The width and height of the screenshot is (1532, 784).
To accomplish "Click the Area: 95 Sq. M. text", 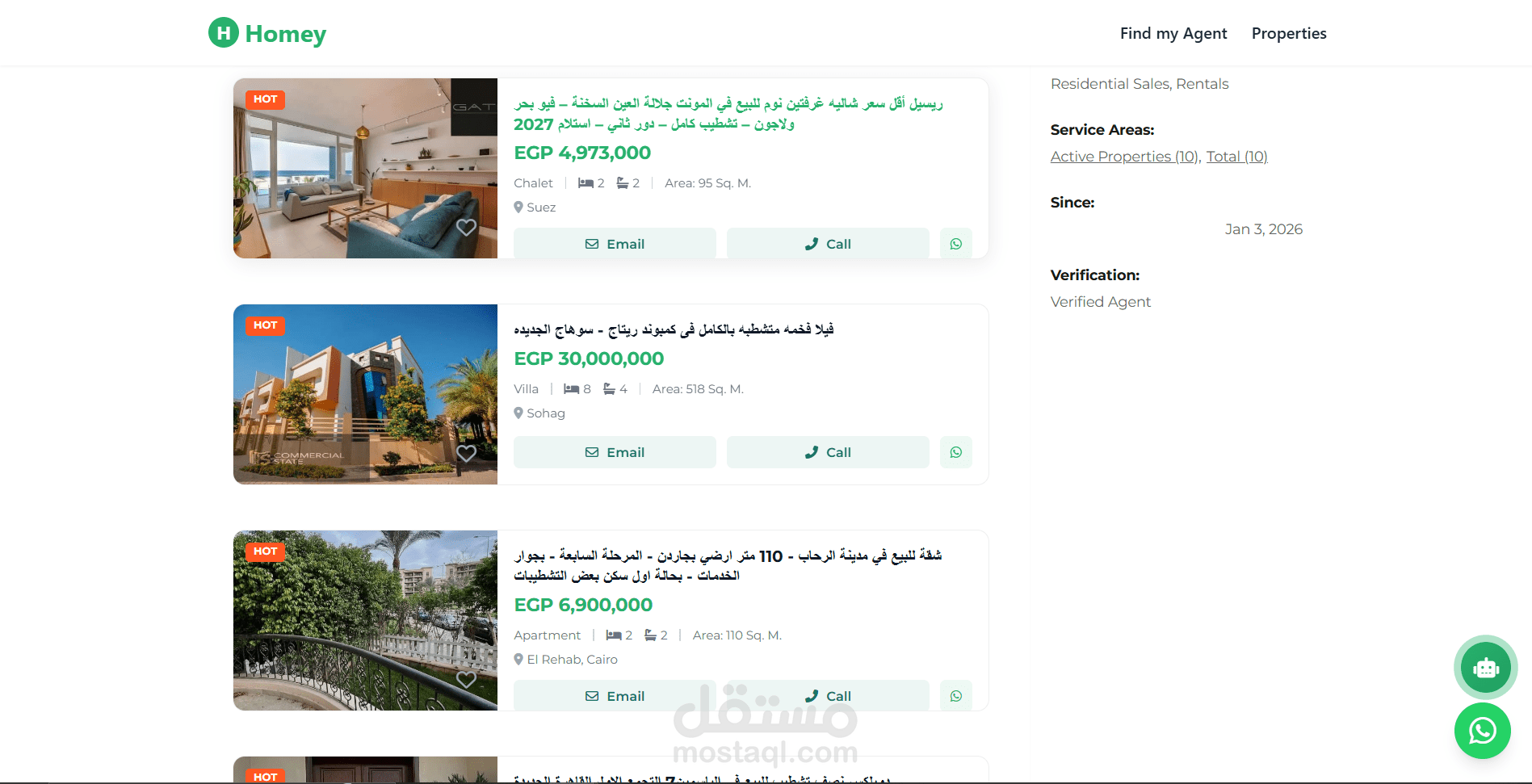I will [x=707, y=183].
